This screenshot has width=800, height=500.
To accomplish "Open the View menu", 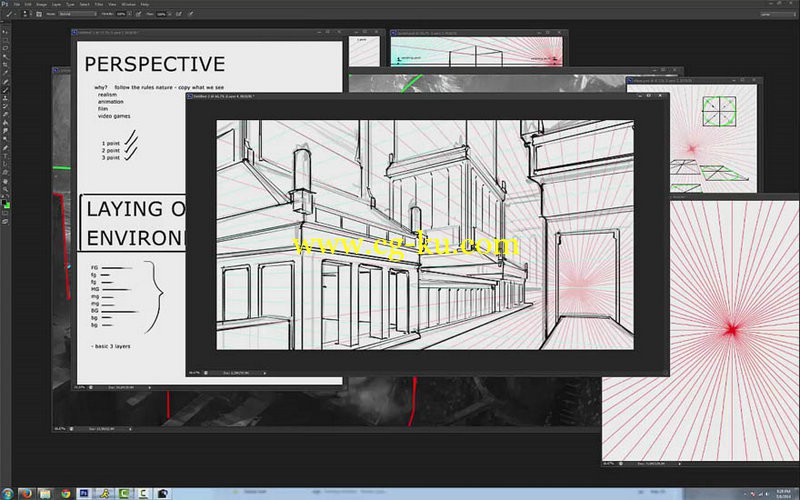I will (112, 4).
